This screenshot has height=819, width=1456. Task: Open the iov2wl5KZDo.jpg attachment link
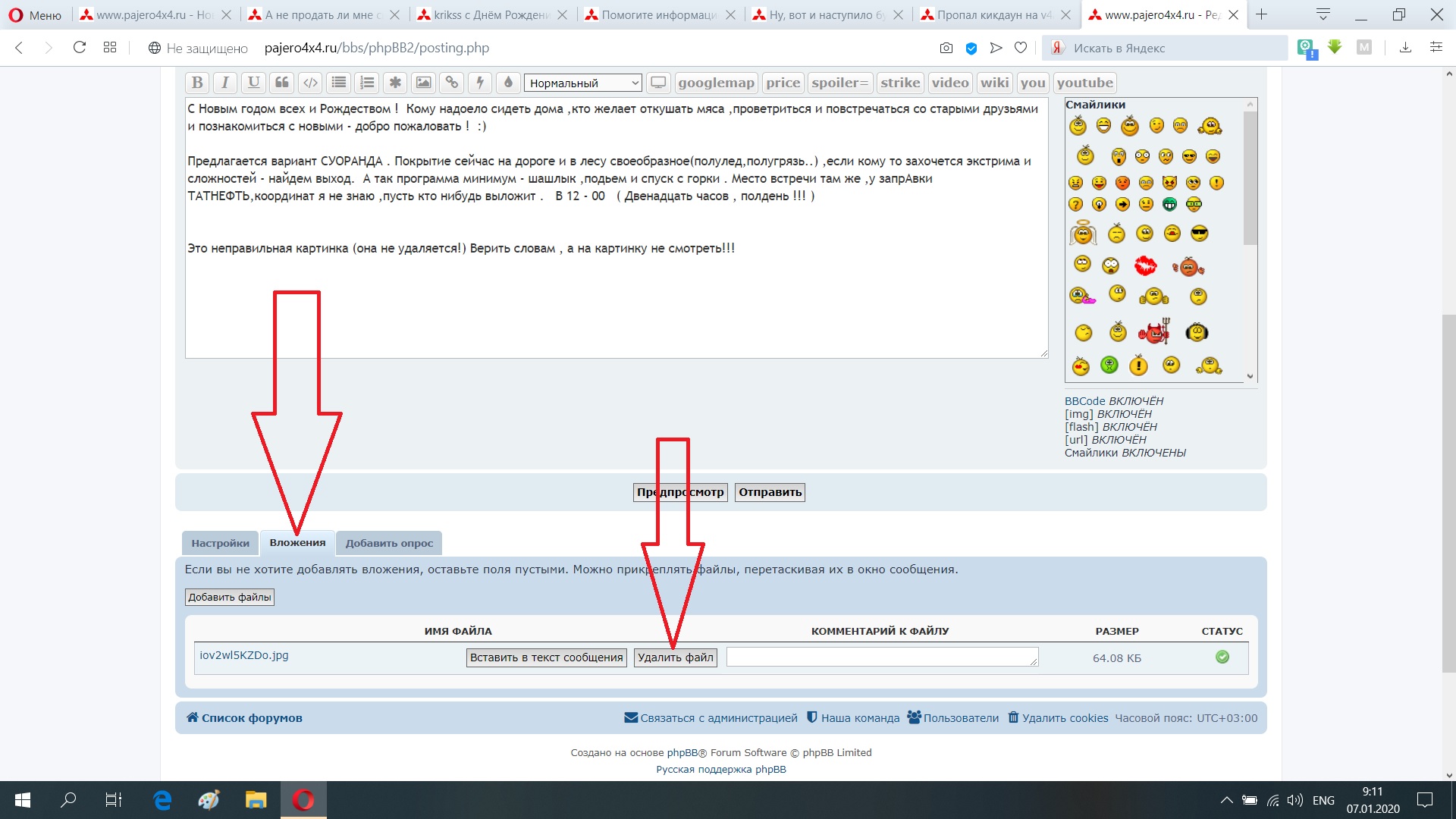[244, 655]
